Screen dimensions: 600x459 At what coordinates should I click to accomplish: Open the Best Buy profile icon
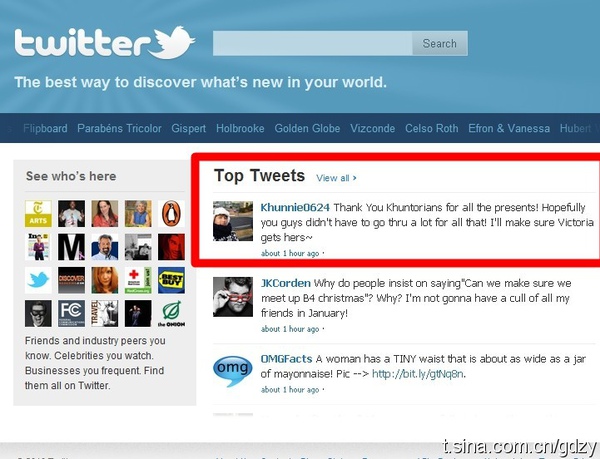pos(171,280)
